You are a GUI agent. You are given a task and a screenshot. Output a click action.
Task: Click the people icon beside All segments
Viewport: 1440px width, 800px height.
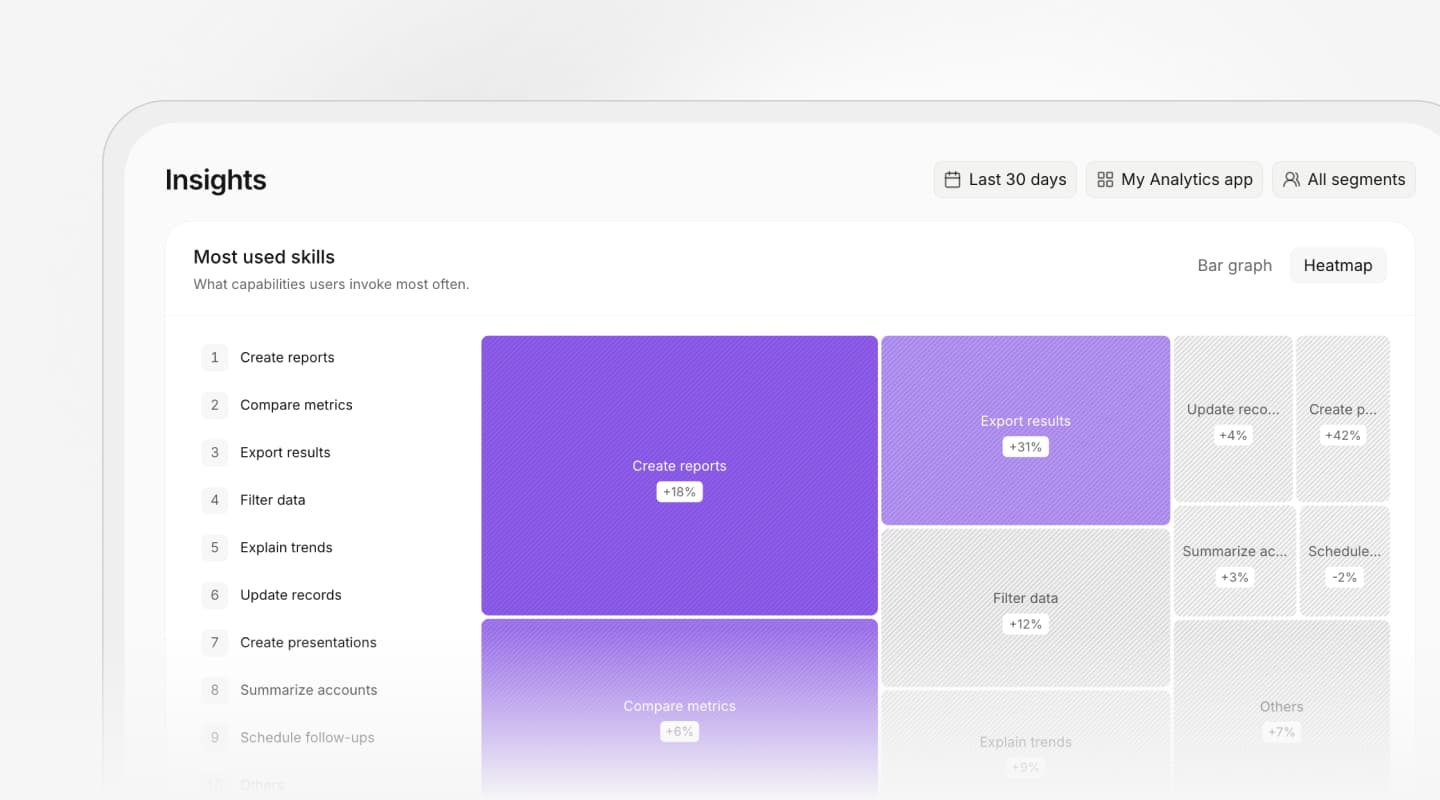1291,180
